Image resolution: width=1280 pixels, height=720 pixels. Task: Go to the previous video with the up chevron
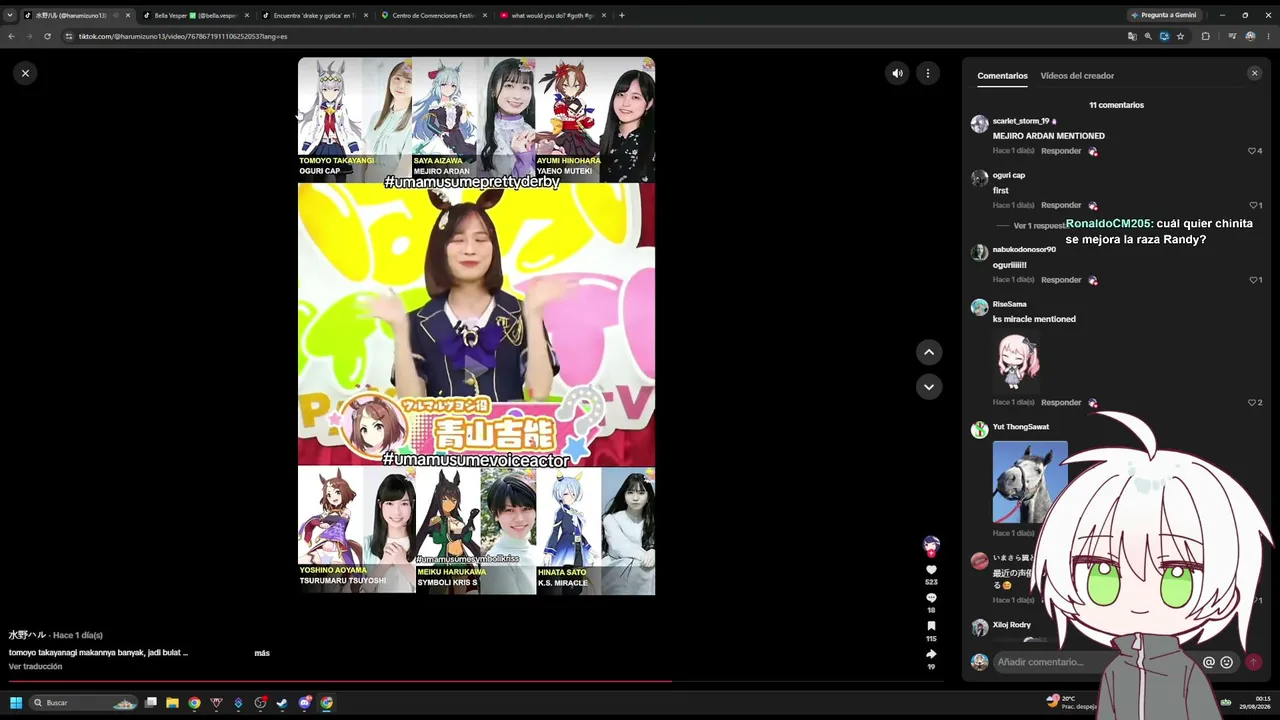coord(929,352)
